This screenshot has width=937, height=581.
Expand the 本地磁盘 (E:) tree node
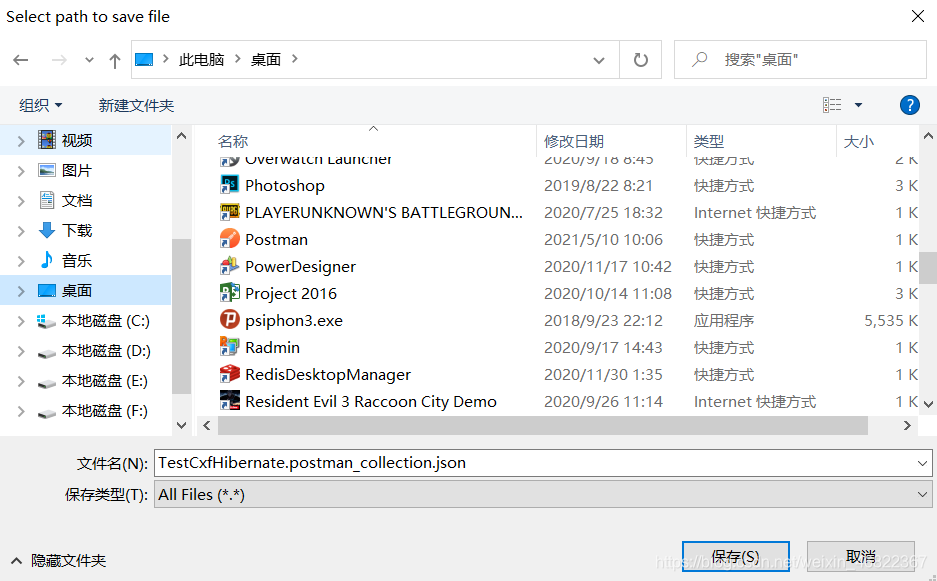point(21,381)
